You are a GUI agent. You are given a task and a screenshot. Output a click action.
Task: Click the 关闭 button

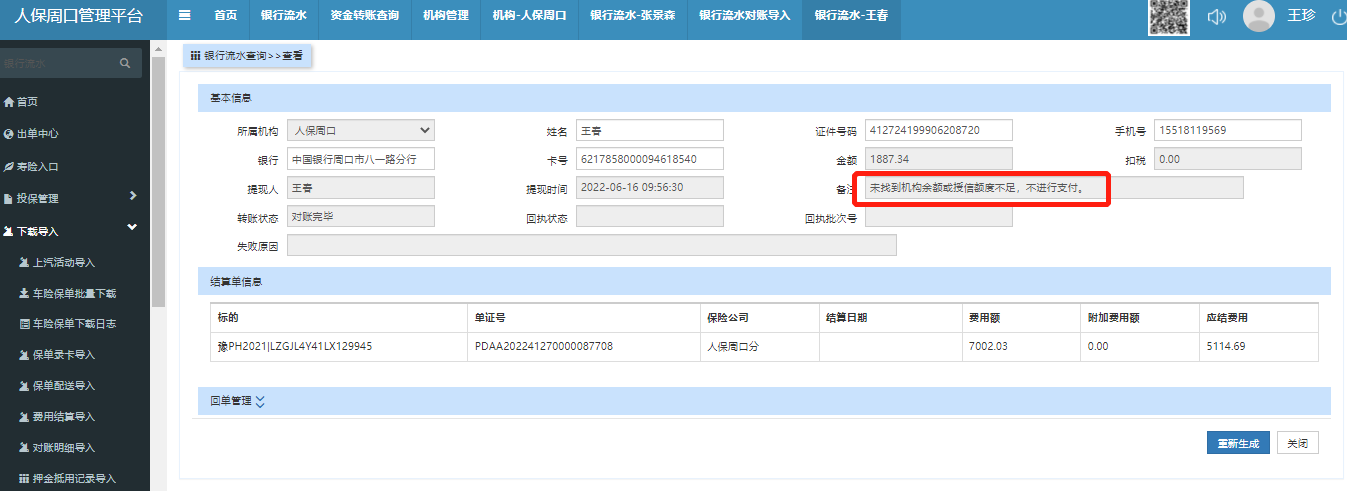click(x=1298, y=443)
